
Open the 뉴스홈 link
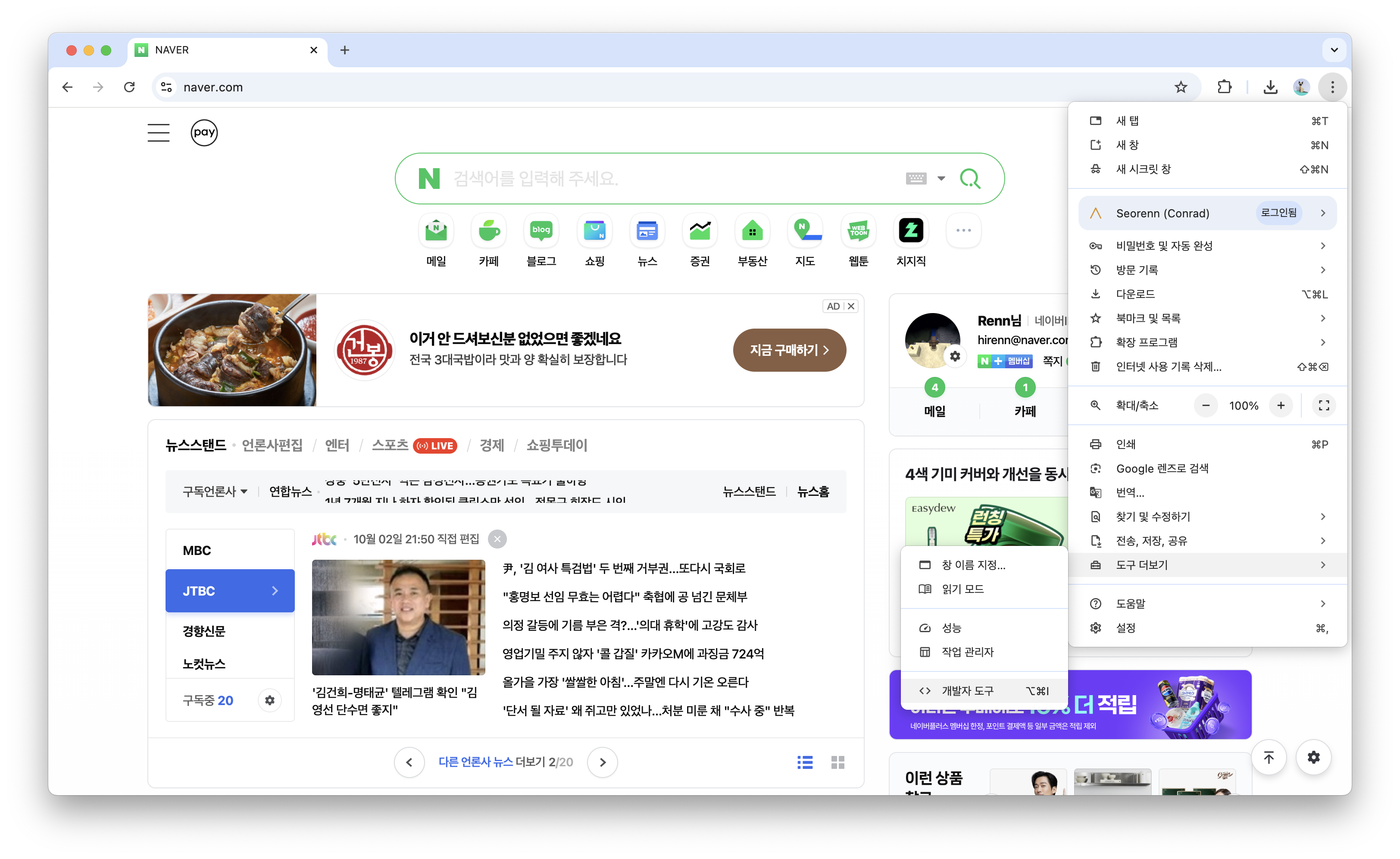pyautogui.click(x=812, y=491)
